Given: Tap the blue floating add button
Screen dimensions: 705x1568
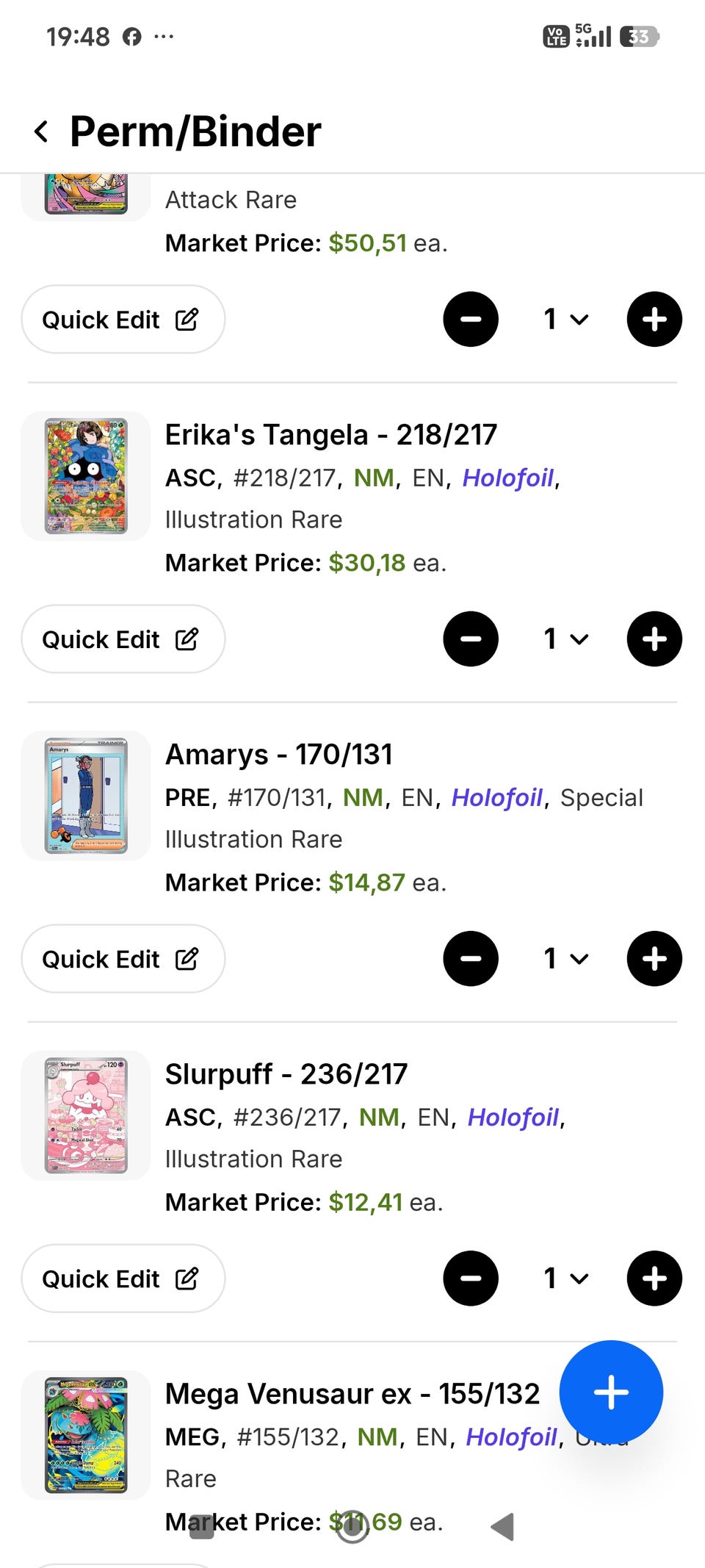Looking at the screenshot, I should pos(611,1392).
